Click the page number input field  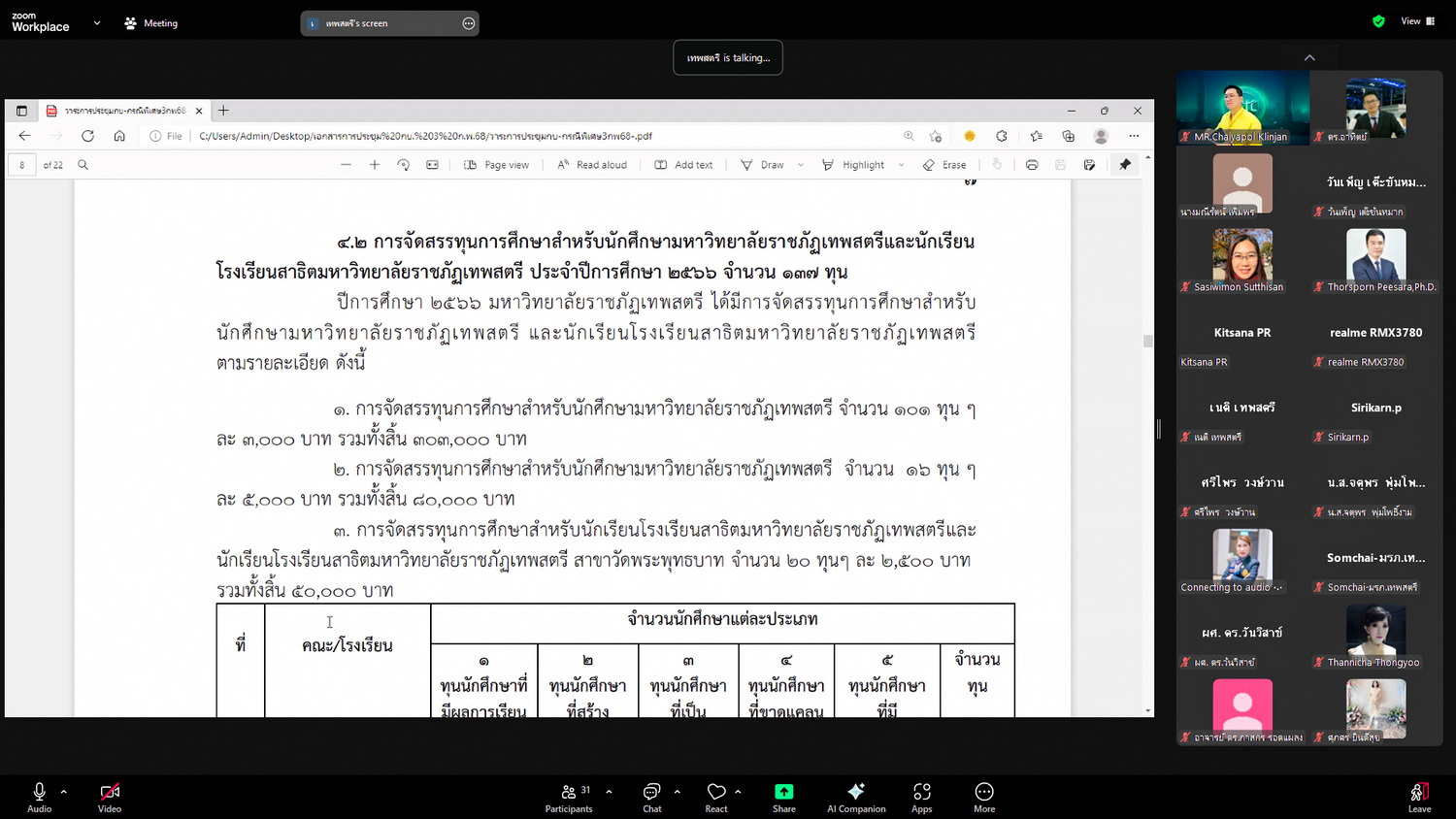[22, 165]
